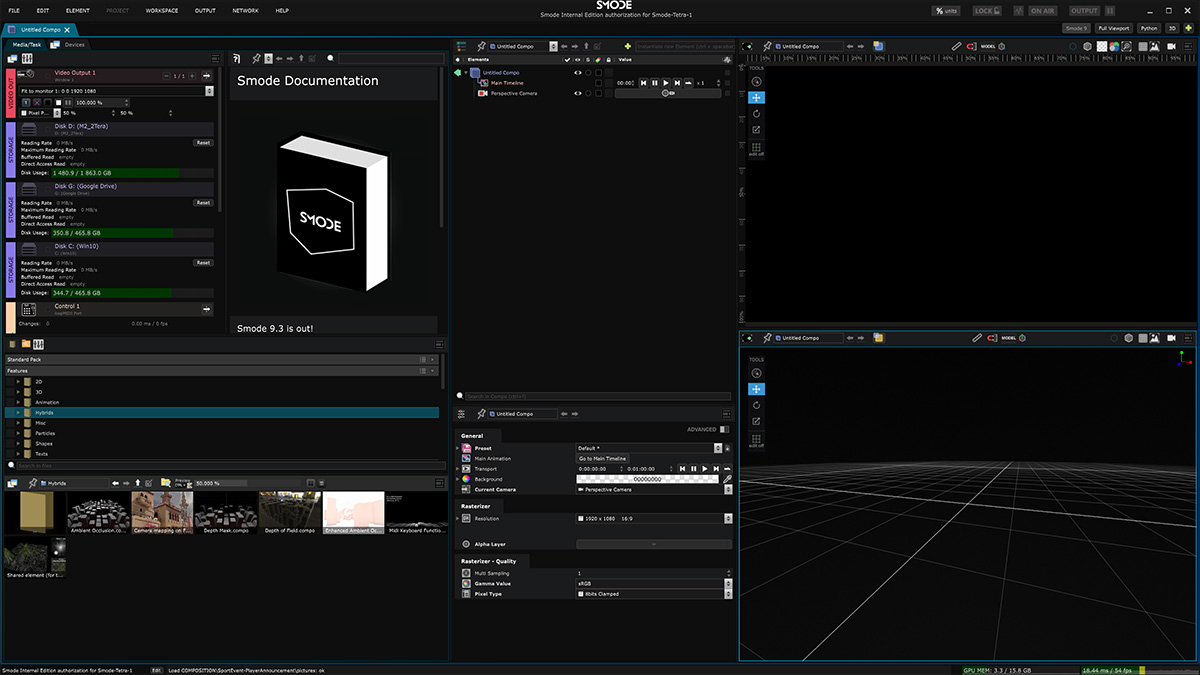Click green plus to instantiate new element
The width and height of the screenshot is (1200, 675).
tap(627, 46)
